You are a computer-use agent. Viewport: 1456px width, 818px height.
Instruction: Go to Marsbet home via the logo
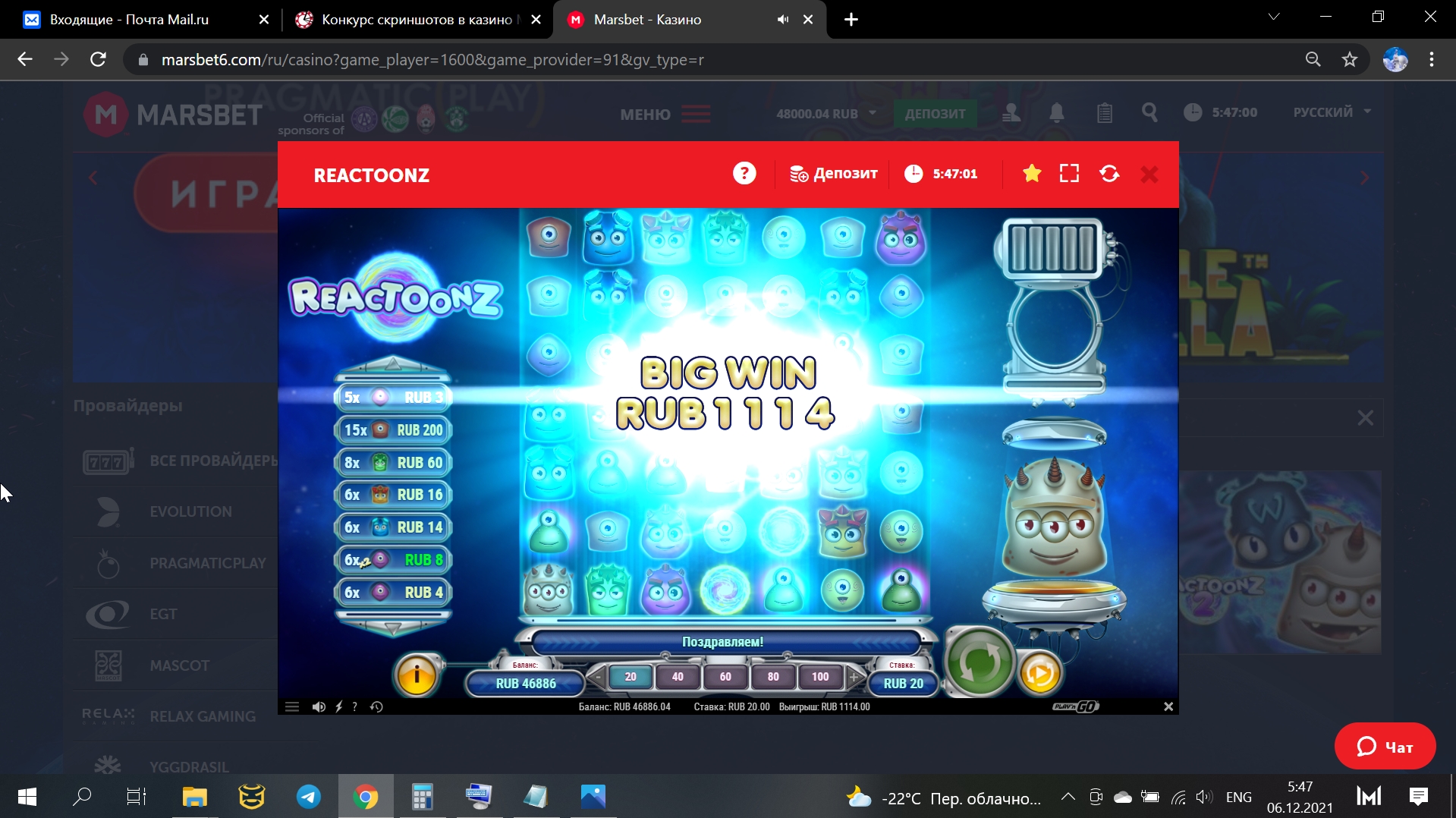pos(174,115)
